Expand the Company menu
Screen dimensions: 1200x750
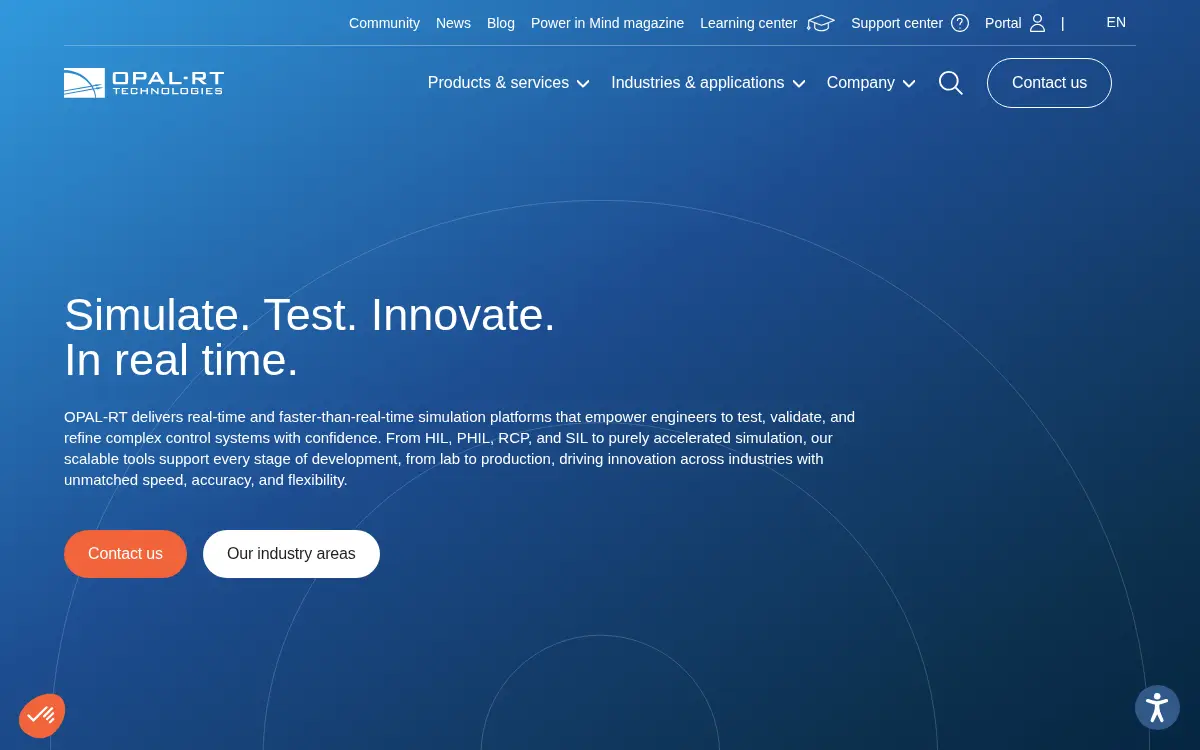(x=871, y=83)
